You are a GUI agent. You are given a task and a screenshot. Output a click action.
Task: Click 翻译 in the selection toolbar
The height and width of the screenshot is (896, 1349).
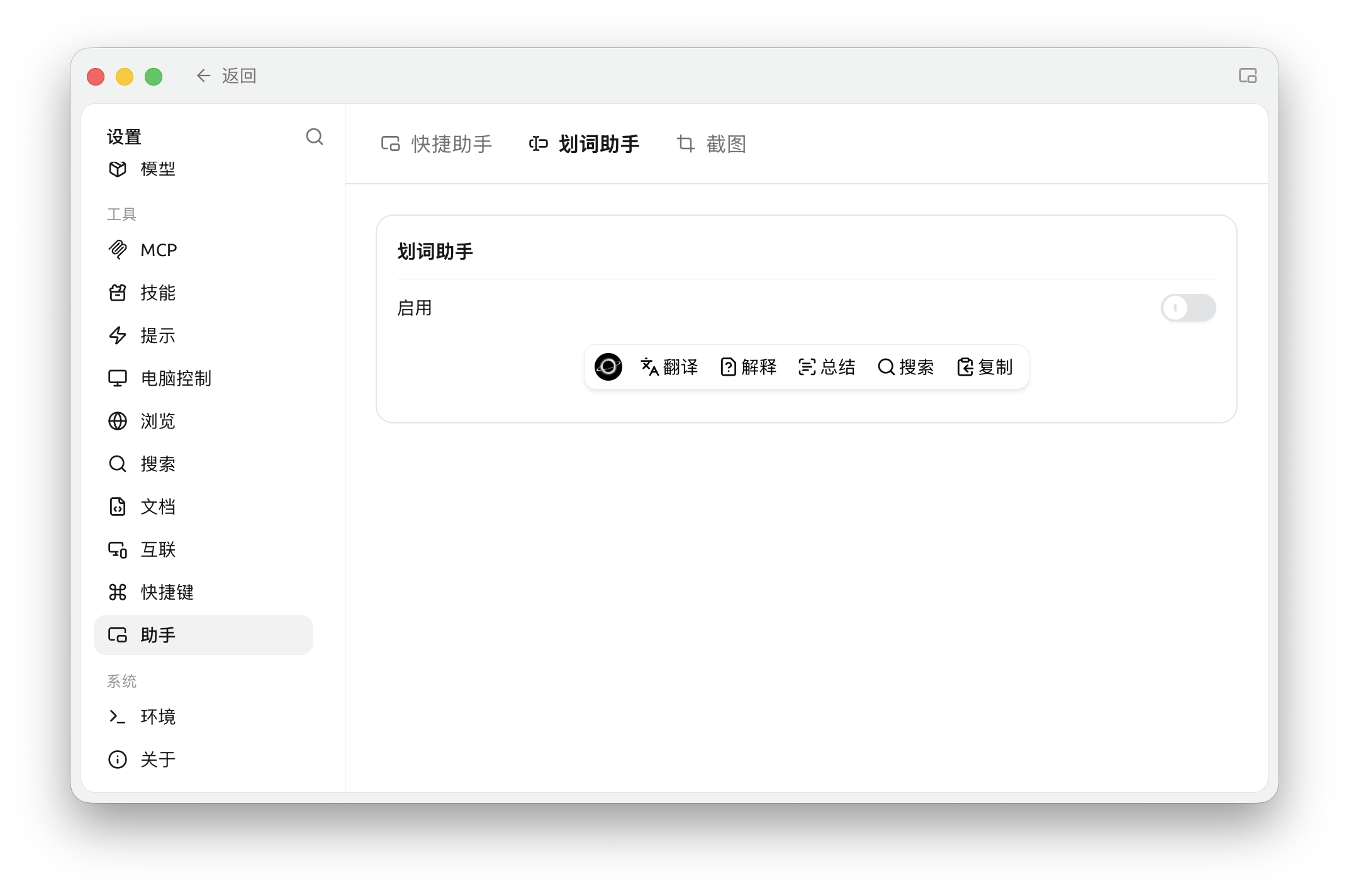(x=669, y=367)
